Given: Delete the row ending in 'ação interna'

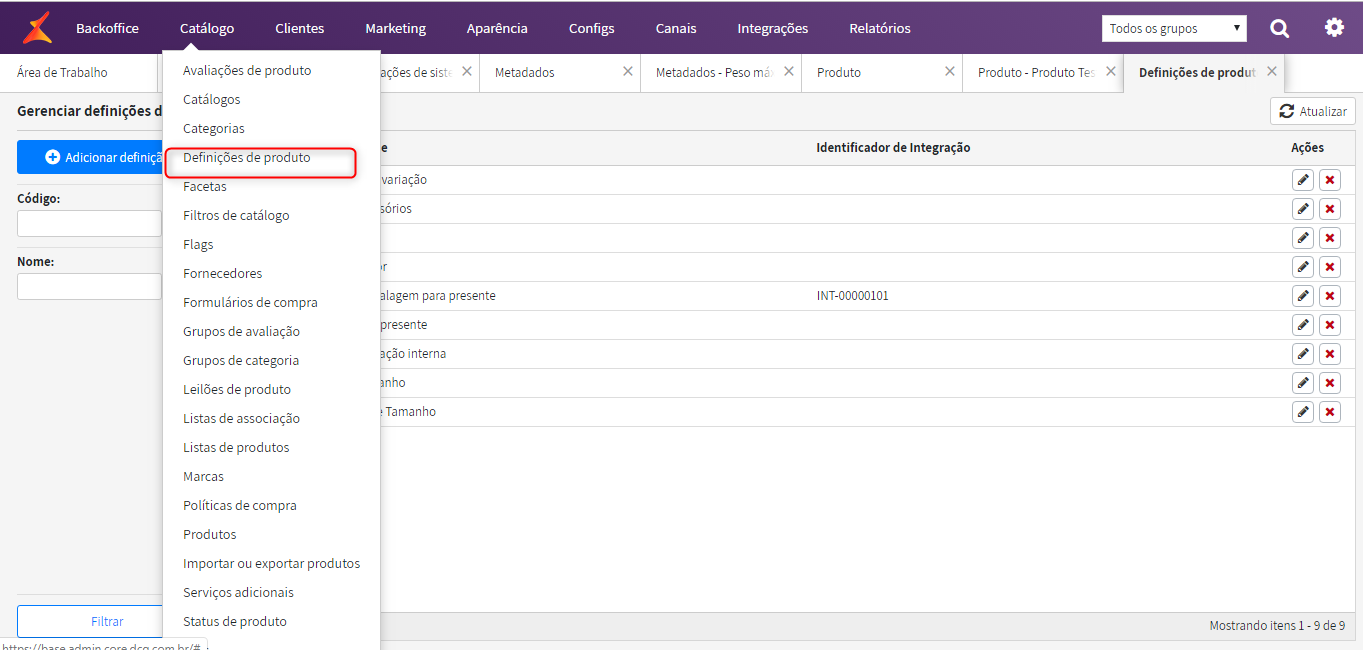Looking at the screenshot, I should coord(1330,354).
